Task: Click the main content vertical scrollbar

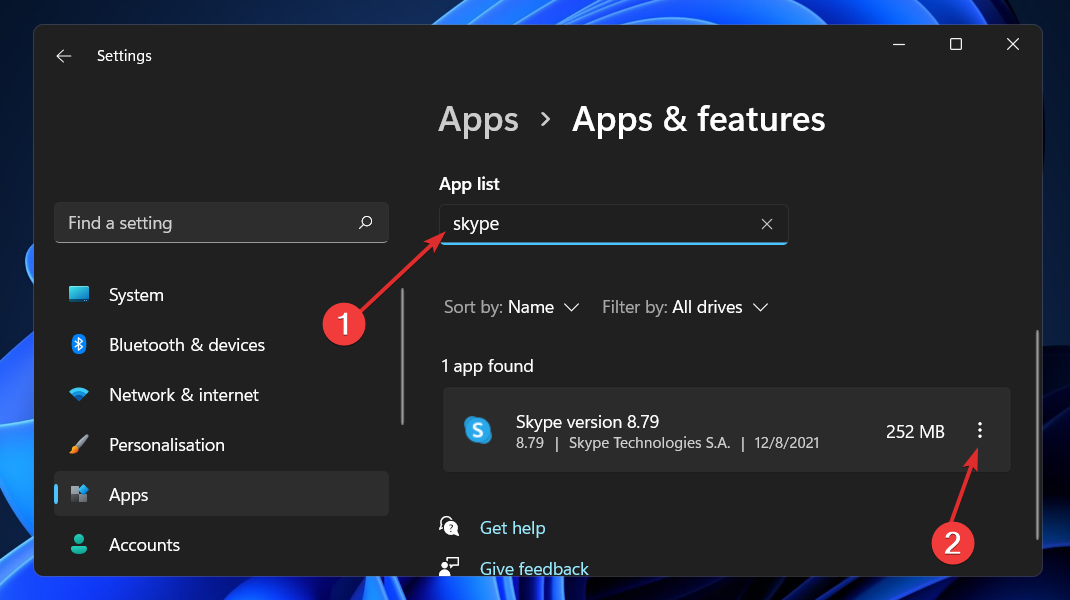Action: [x=1037, y=435]
